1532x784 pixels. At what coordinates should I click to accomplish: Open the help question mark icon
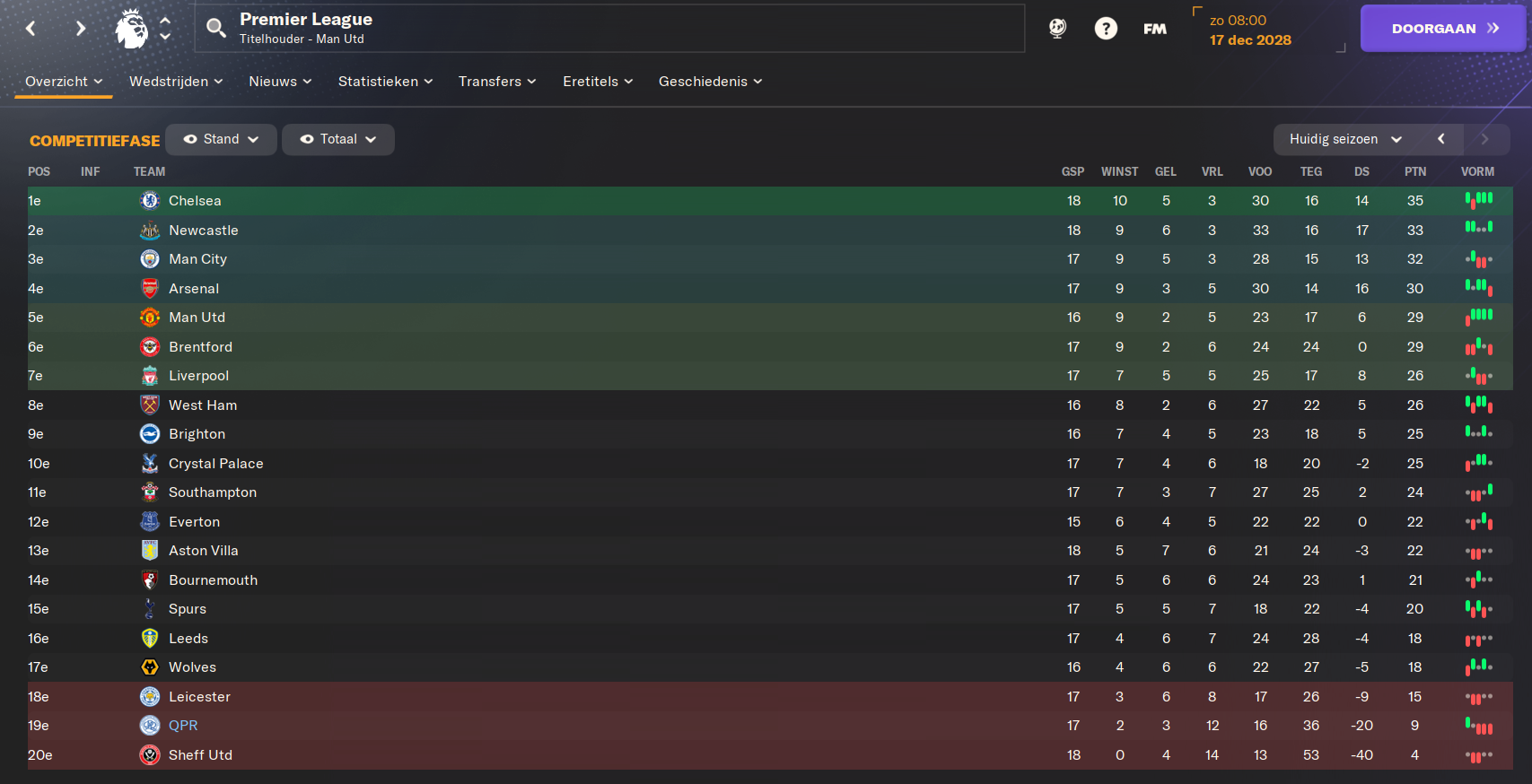[1106, 29]
